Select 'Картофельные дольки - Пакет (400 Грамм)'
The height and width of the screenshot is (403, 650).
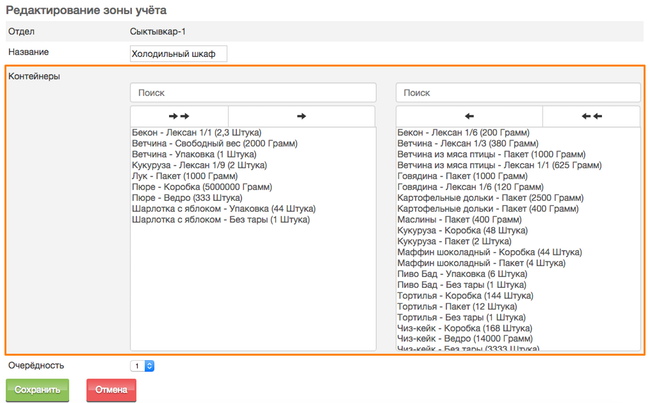pos(488,209)
